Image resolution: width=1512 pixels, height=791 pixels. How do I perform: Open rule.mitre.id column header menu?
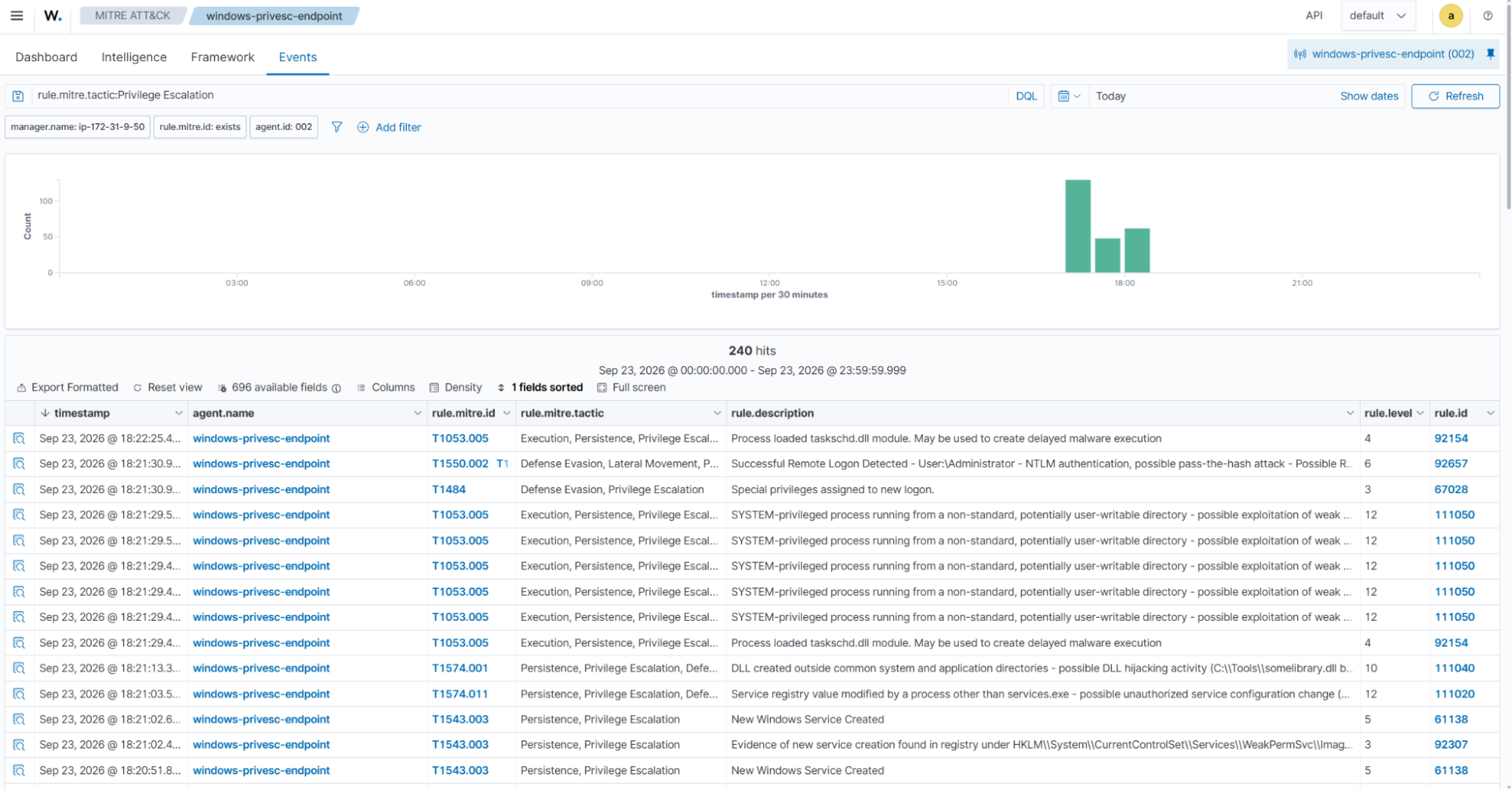coord(507,413)
